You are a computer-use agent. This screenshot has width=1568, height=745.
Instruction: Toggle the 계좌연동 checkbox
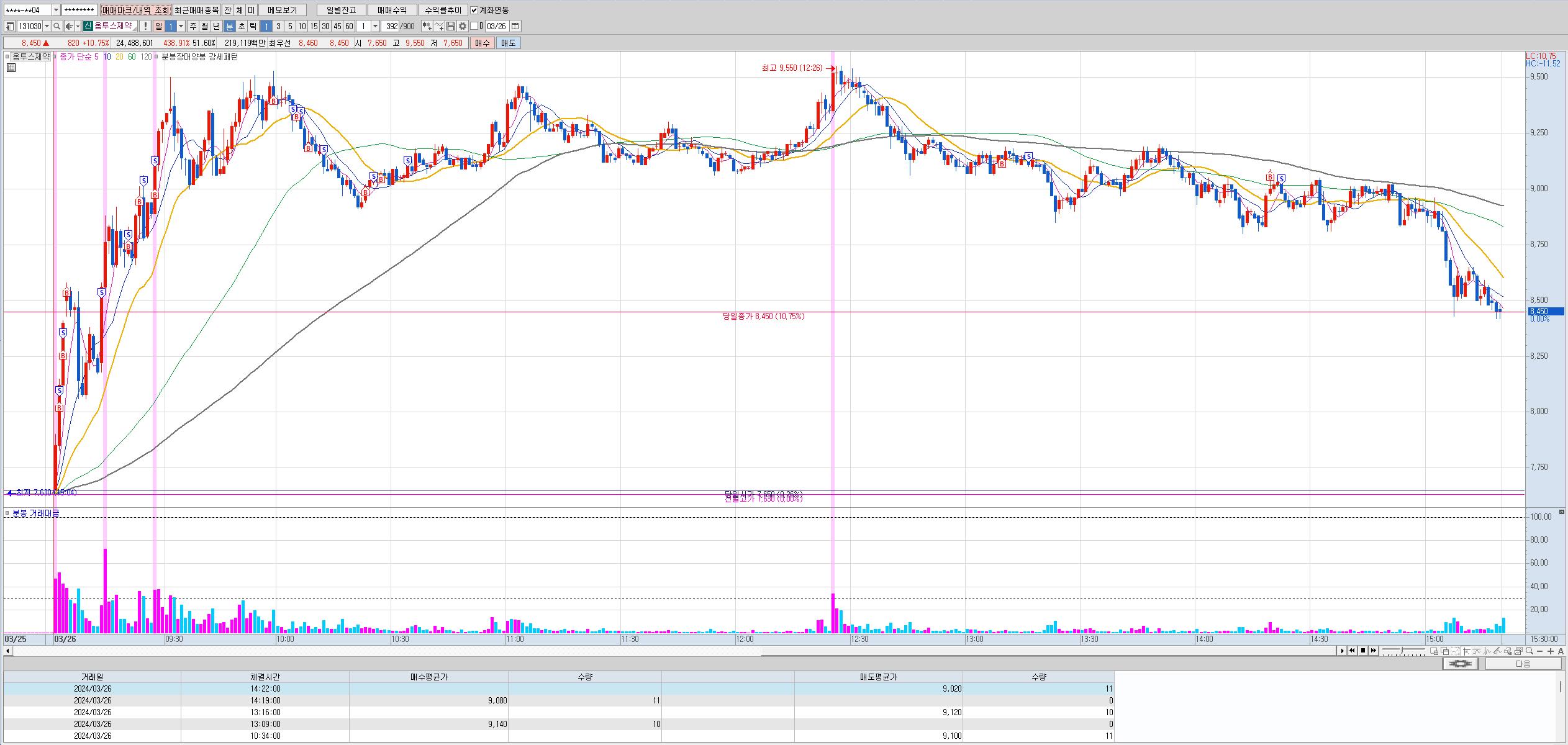click(474, 11)
